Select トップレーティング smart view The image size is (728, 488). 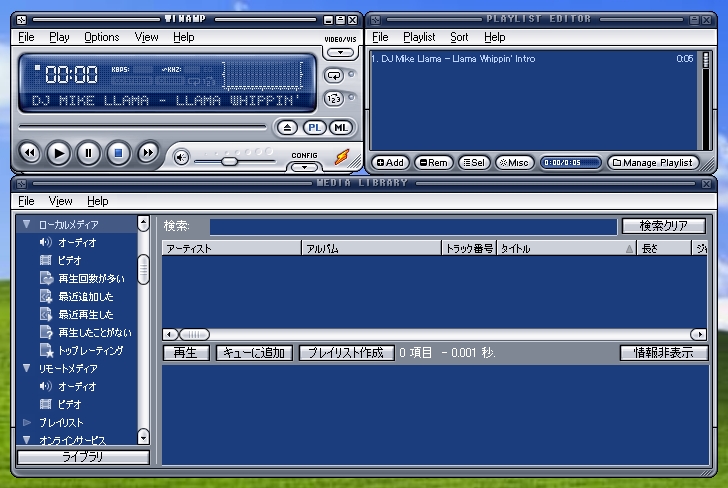click(x=91, y=351)
